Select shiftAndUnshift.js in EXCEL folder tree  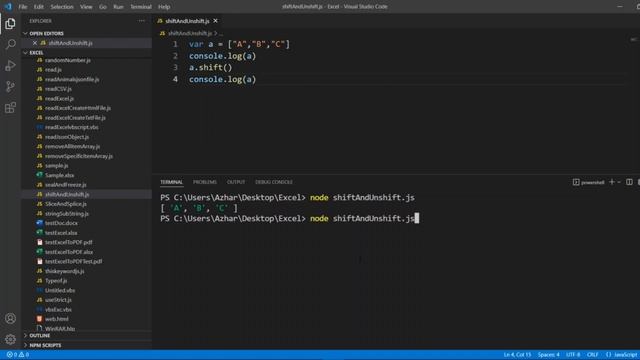(67, 194)
